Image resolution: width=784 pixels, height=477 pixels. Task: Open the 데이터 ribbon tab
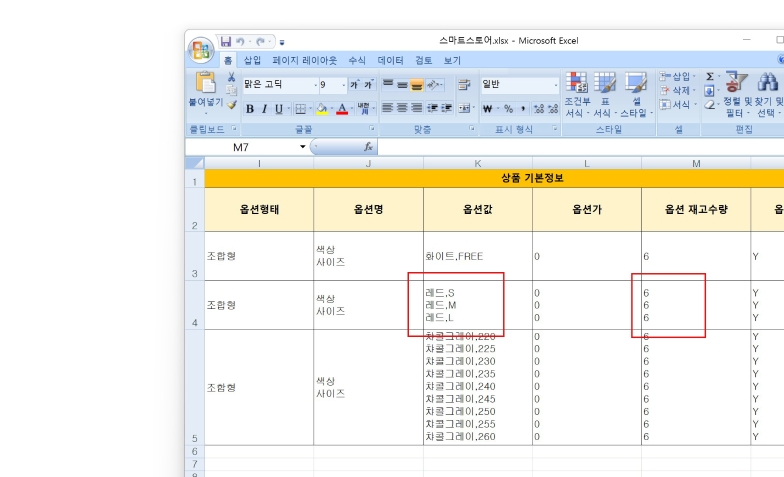click(390, 61)
